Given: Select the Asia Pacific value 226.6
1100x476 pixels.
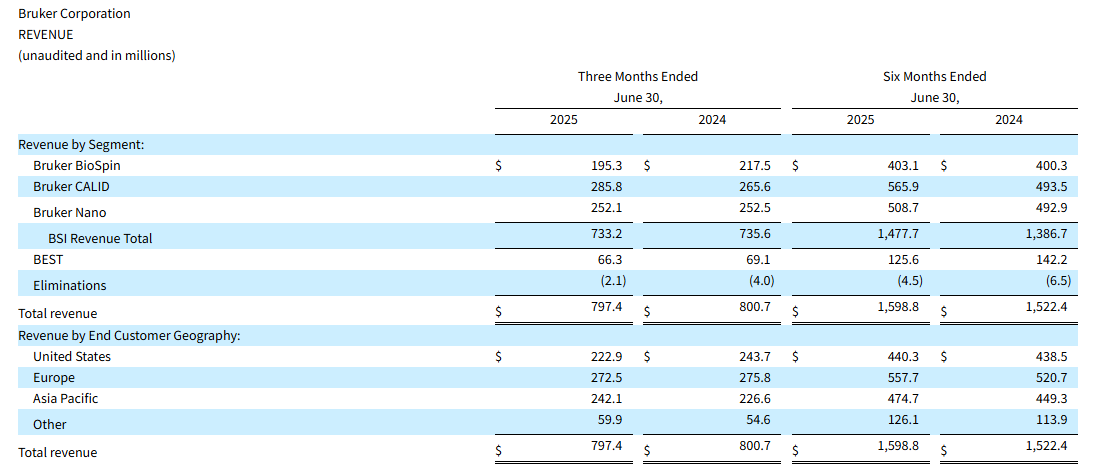Looking at the screenshot, I should coord(756,399).
